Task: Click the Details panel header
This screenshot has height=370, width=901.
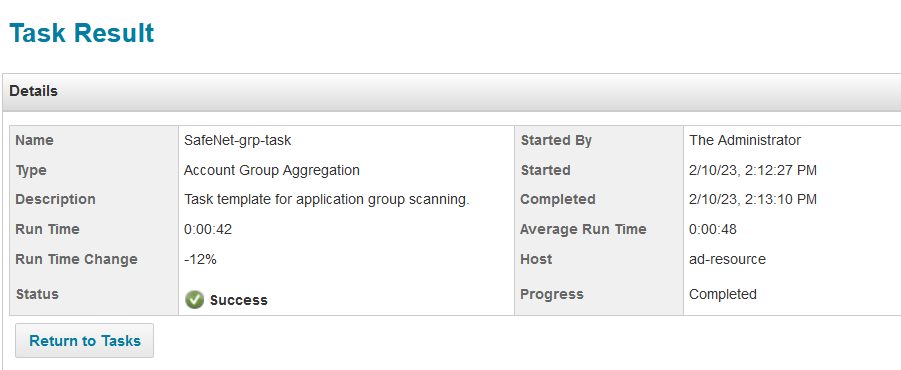Action: pos(450,91)
